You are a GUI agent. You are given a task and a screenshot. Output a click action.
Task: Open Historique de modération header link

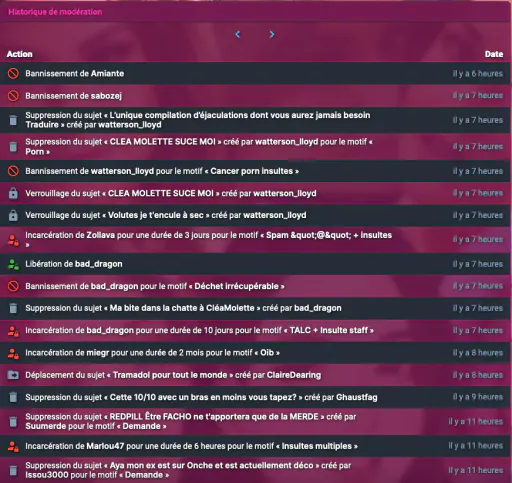click(x=55, y=12)
